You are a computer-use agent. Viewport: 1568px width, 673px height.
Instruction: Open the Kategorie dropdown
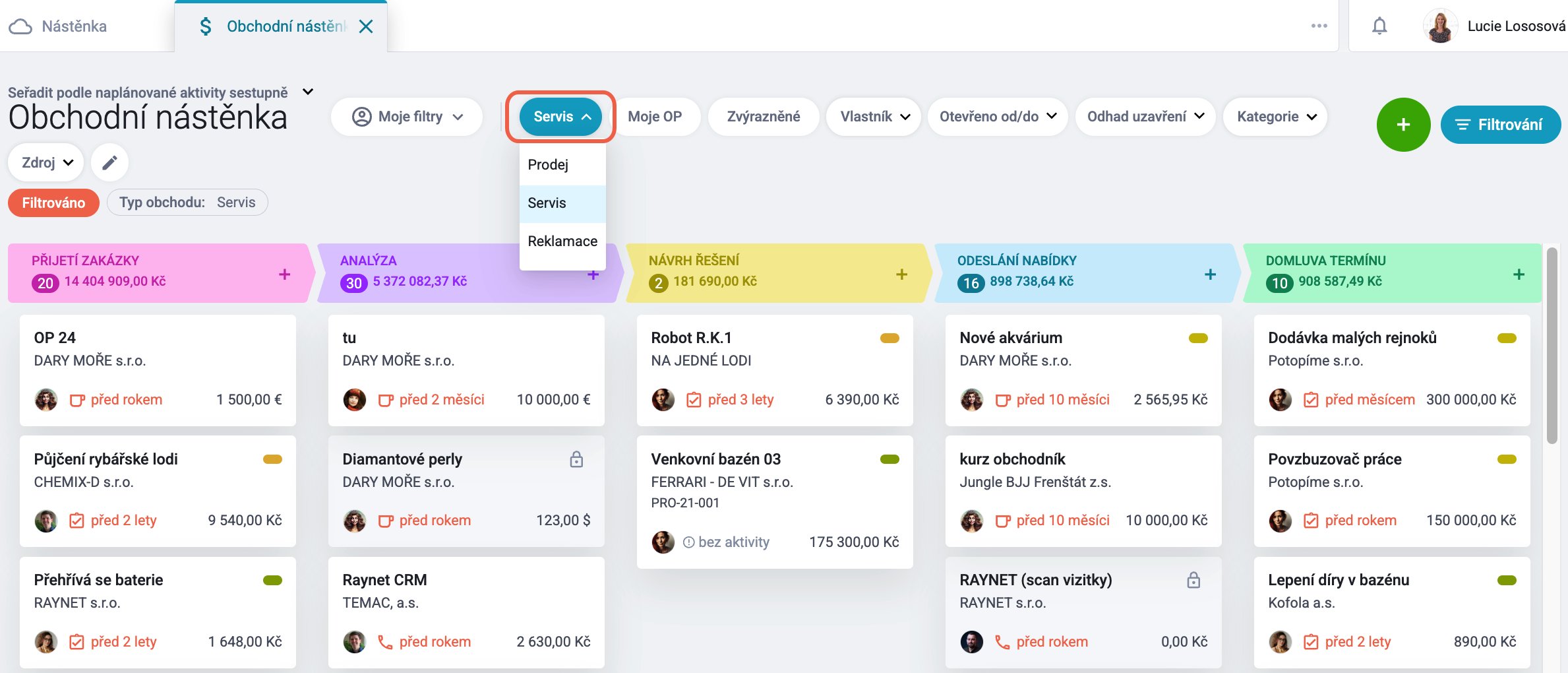point(1275,117)
